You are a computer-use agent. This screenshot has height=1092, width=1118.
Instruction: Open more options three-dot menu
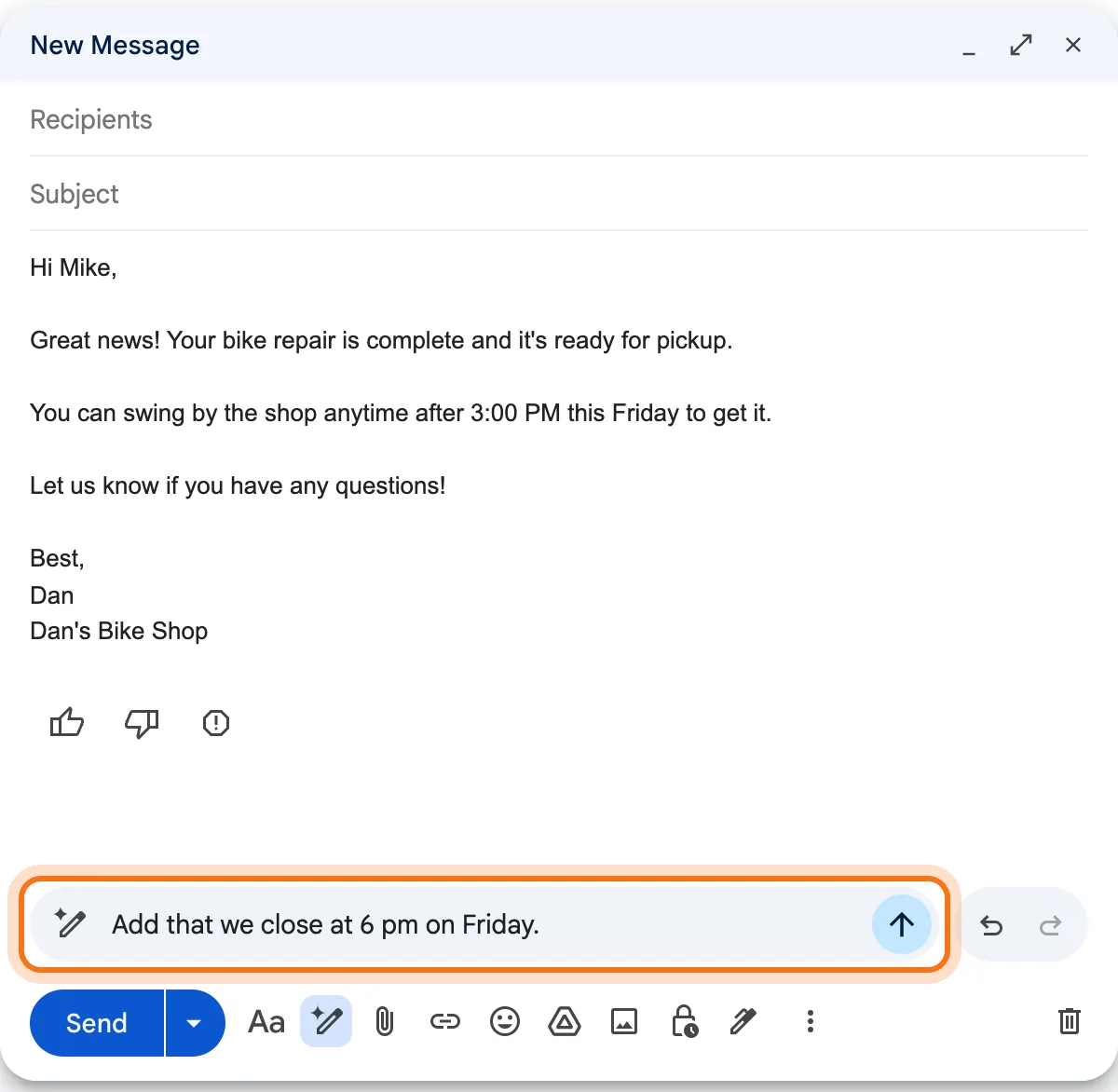click(x=811, y=1021)
